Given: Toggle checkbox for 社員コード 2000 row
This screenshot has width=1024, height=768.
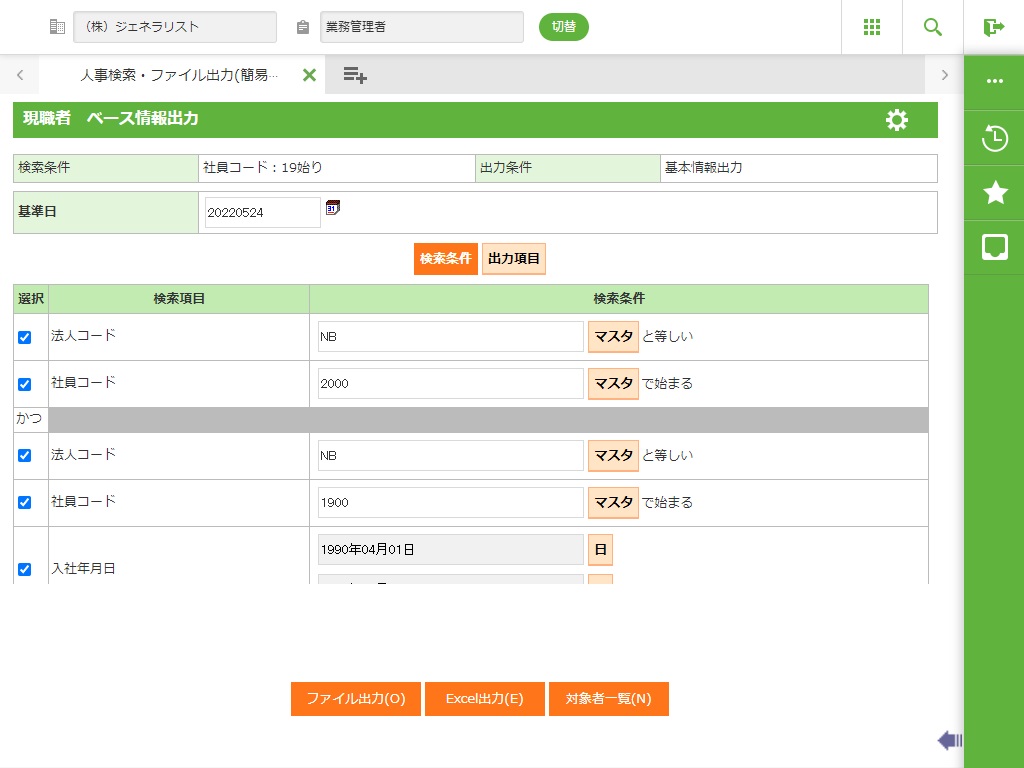Looking at the screenshot, I should coord(25,384).
